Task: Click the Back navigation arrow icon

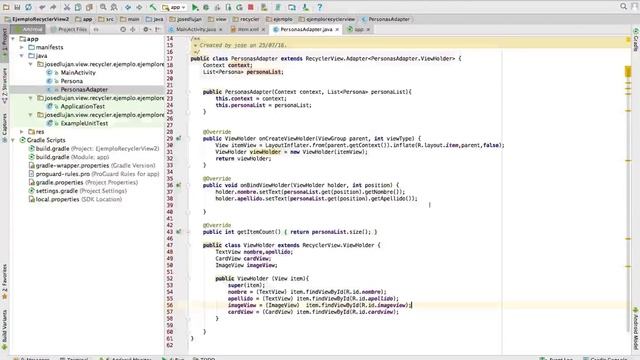Action: (x=128, y=7)
